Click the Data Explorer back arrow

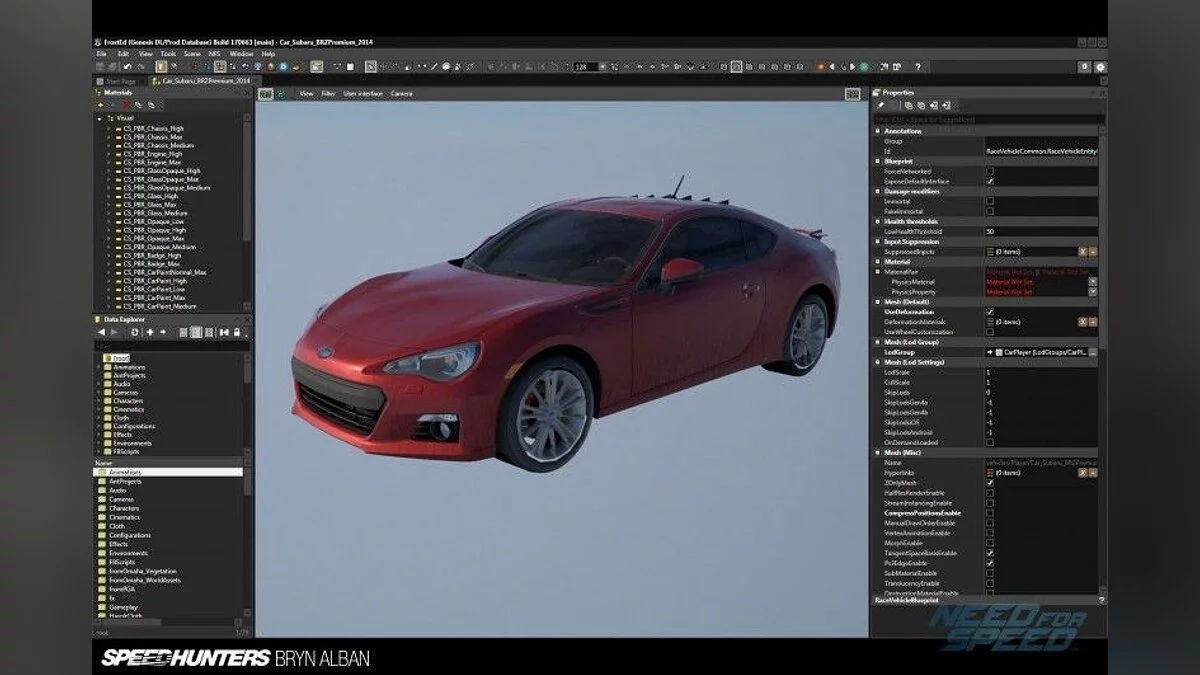[x=101, y=332]
